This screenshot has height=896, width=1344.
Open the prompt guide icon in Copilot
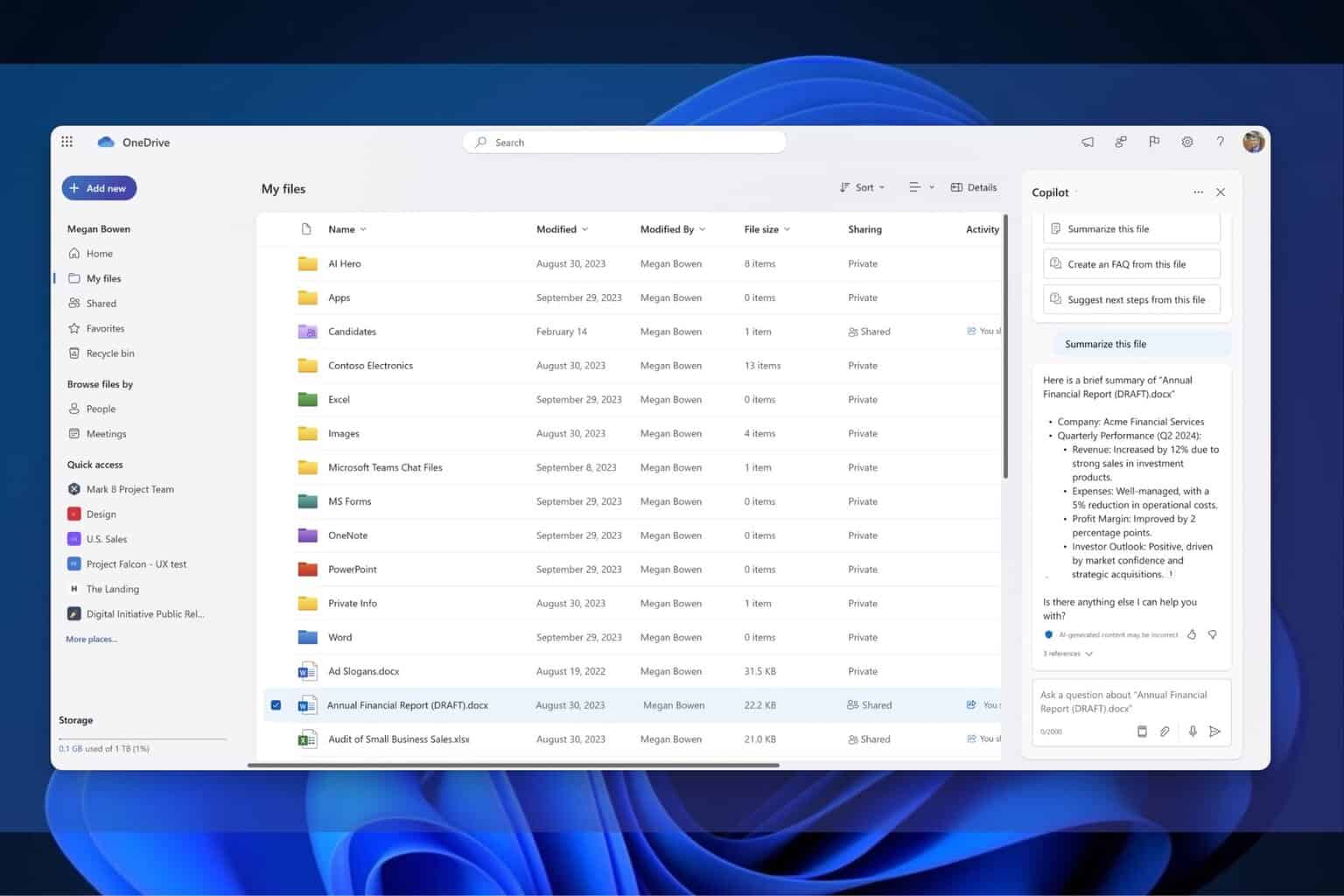[1142, 731]
